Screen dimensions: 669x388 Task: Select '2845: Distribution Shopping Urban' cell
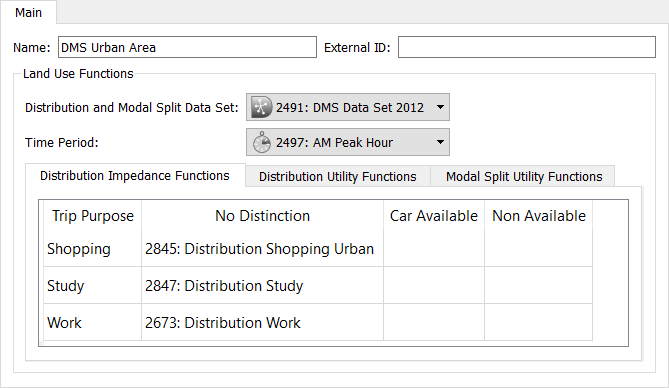point(262,249)
